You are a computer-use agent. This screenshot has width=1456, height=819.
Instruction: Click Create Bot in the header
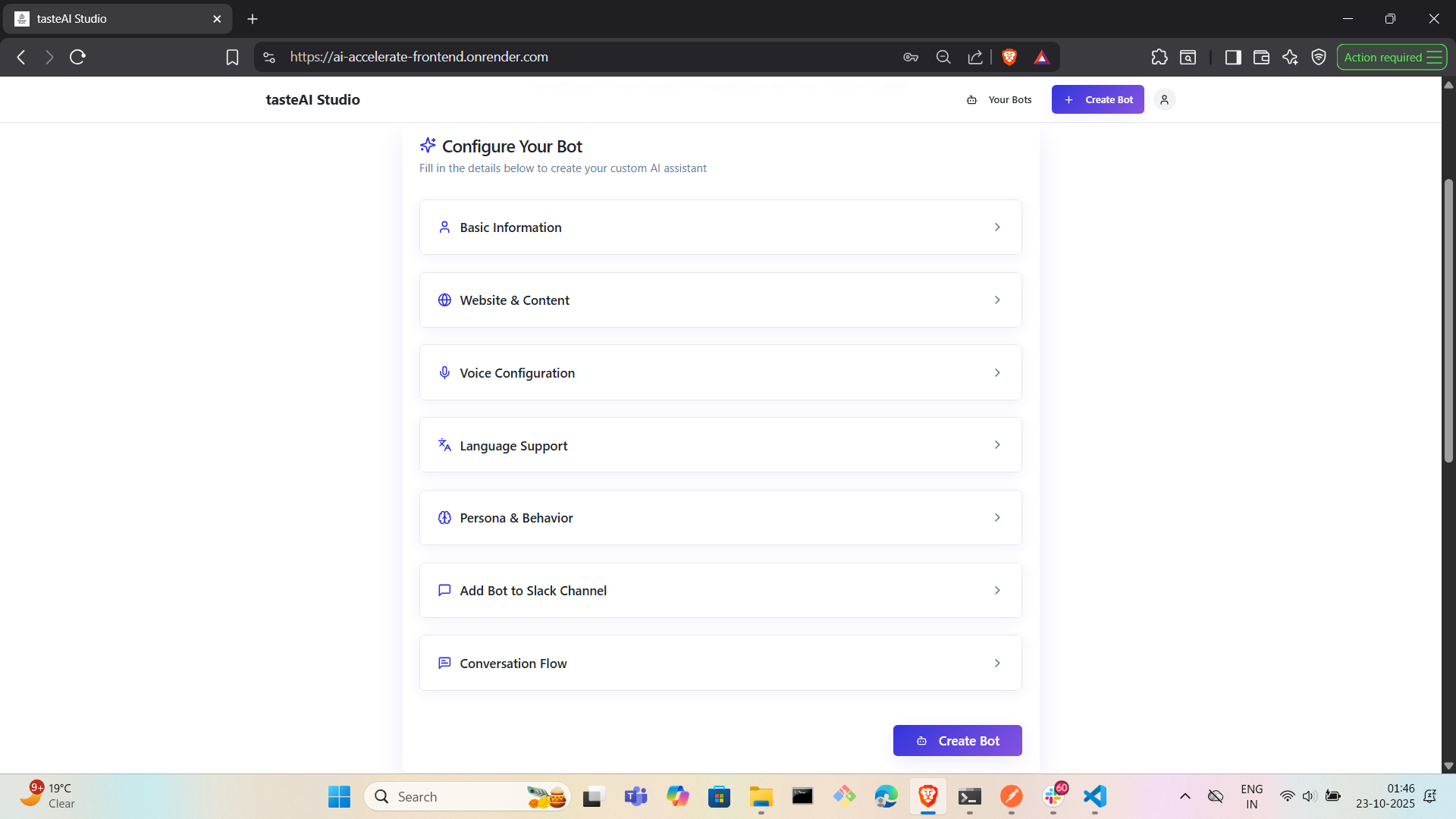(x=1097, y=99)
